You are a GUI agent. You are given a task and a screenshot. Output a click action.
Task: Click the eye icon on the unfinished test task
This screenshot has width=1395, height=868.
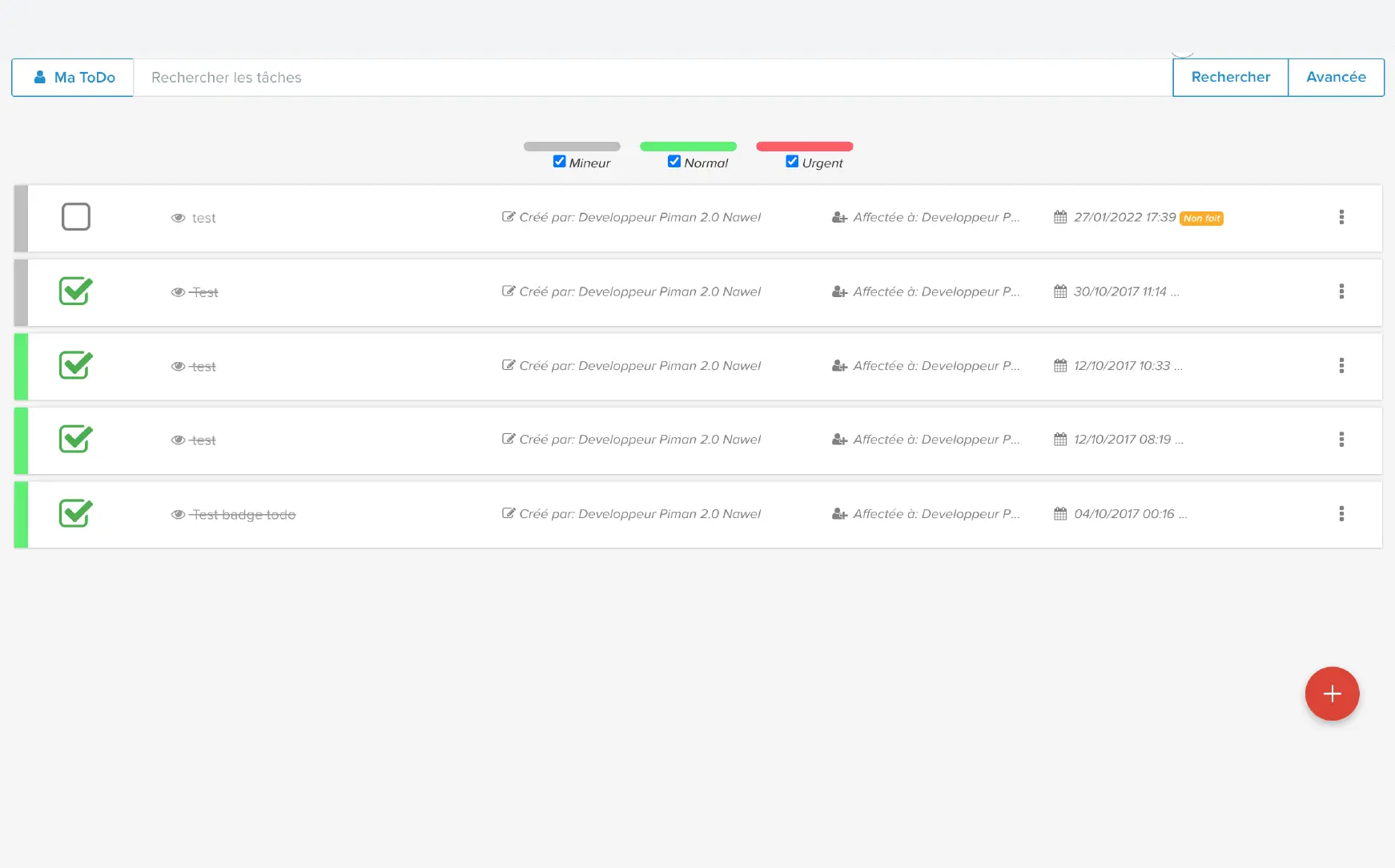point(178,218)
